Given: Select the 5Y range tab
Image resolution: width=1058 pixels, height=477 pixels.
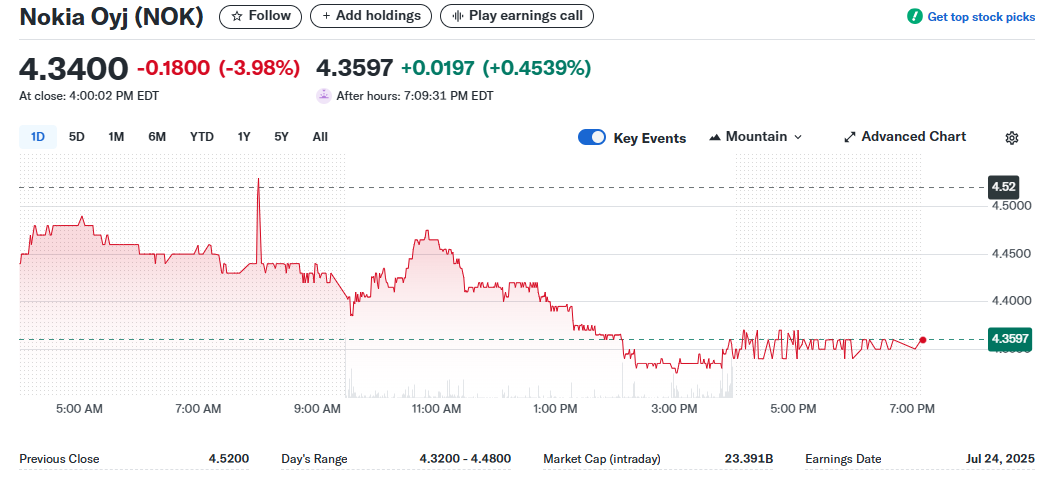Looking at the screenshot, I should pos(281,137).
